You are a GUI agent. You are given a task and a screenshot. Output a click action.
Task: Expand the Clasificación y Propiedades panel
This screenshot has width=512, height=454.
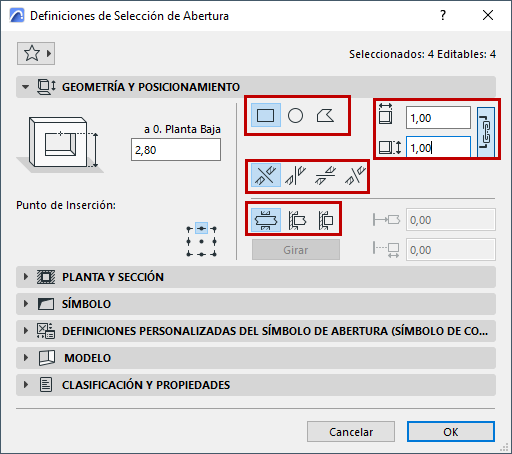click(26, 385)
